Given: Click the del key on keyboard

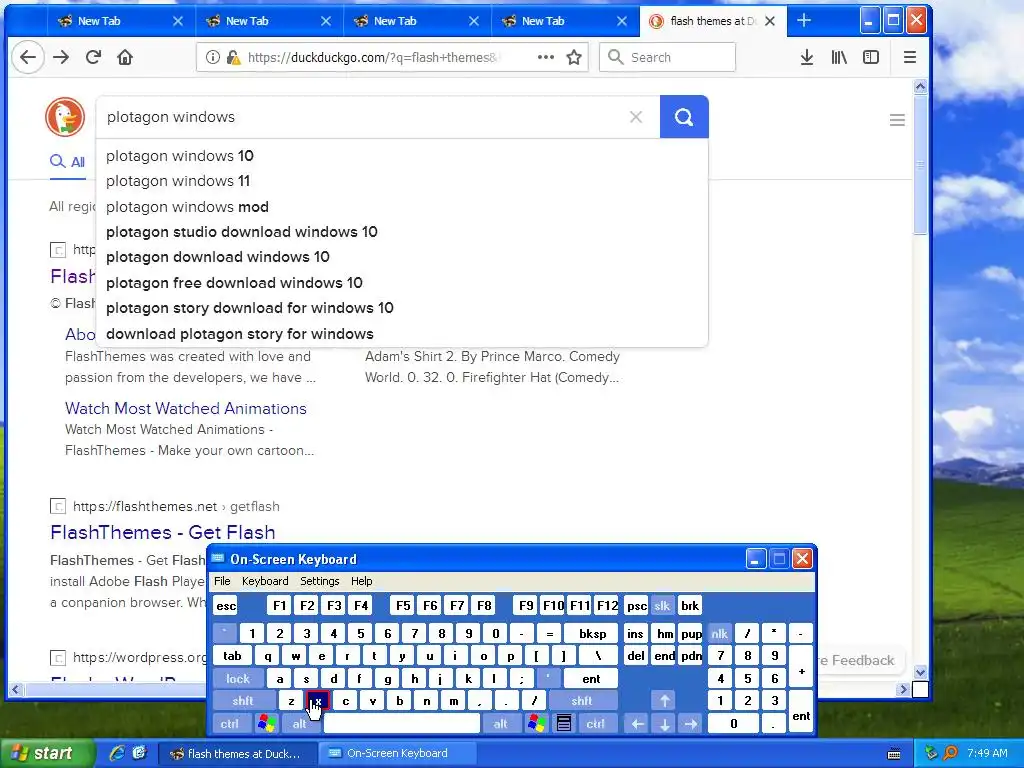Looking at the screenshot, I should 635,656.
